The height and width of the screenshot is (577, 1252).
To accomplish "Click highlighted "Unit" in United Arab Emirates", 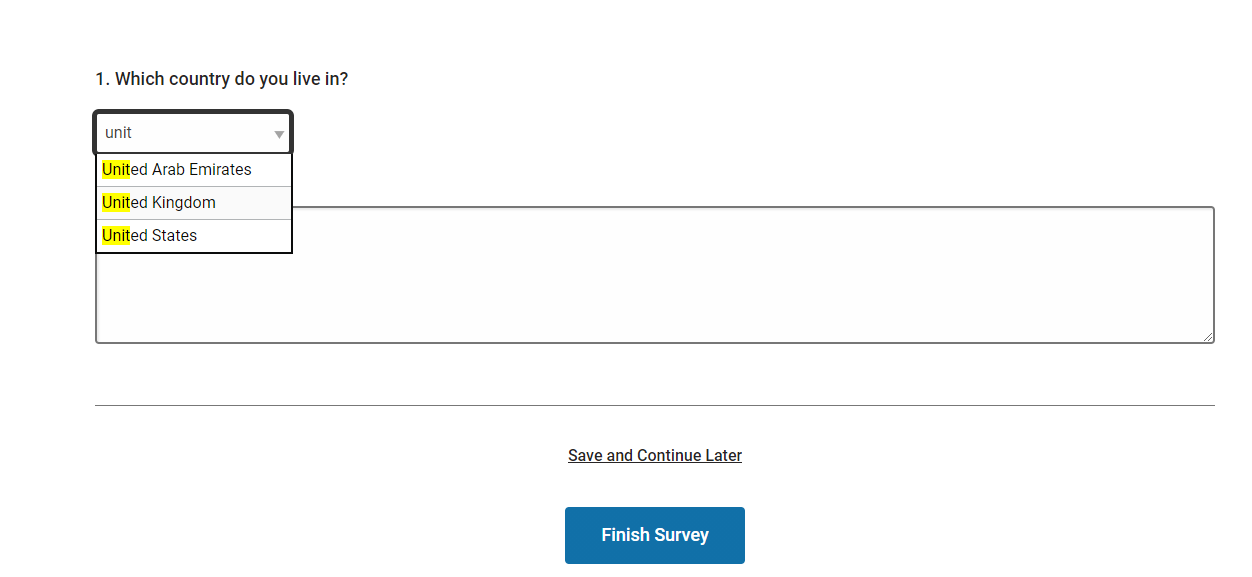I will coord(116,170).
